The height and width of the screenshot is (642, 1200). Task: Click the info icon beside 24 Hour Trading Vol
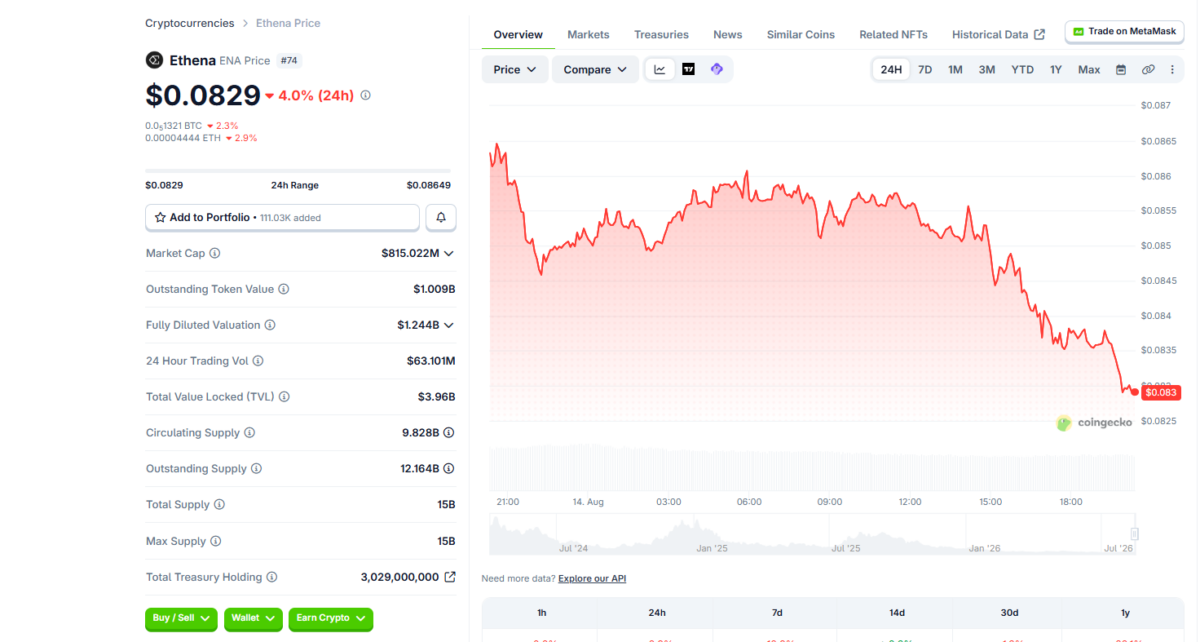click(258, 361)
